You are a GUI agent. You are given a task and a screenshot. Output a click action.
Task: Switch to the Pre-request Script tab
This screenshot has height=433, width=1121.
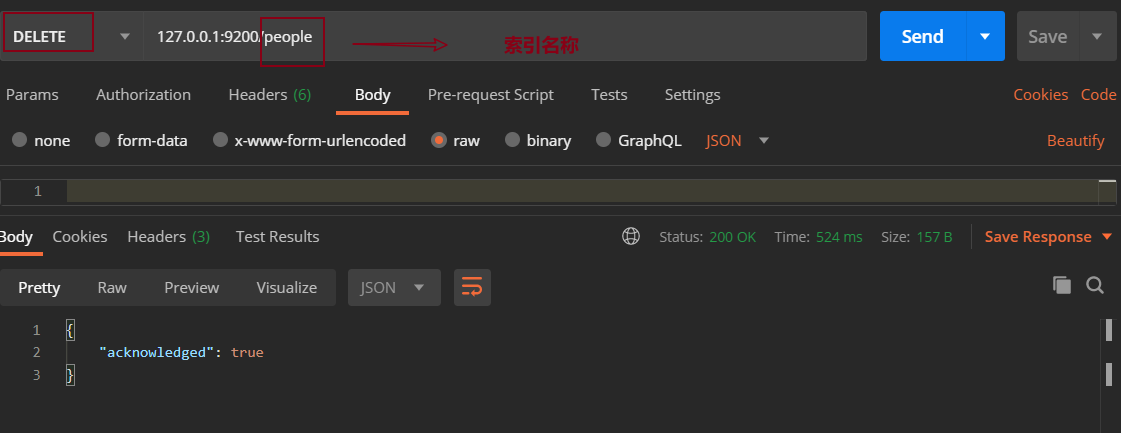point(490,95)
